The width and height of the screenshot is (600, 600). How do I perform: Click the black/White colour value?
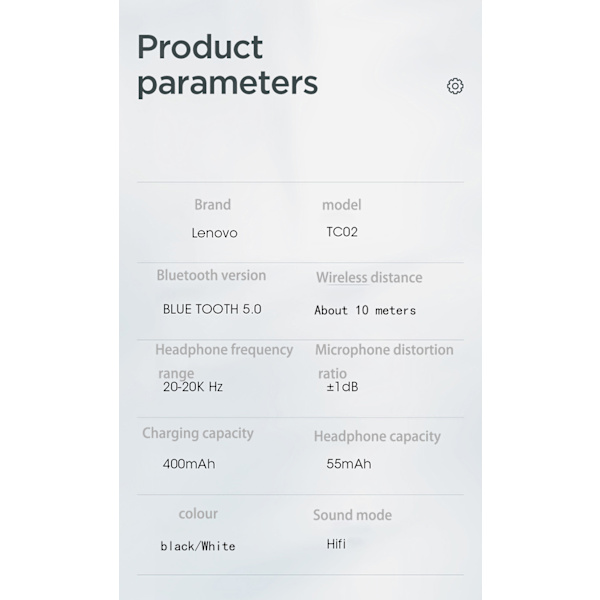198,546
